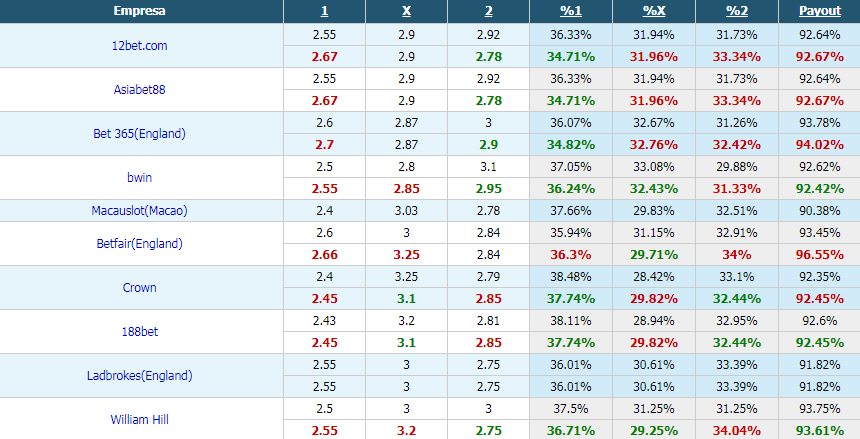Click Betfair current home odds 2.66
The height and width of the screenshot is (439, 860).
pyautogui.click(x=324, y=255)
